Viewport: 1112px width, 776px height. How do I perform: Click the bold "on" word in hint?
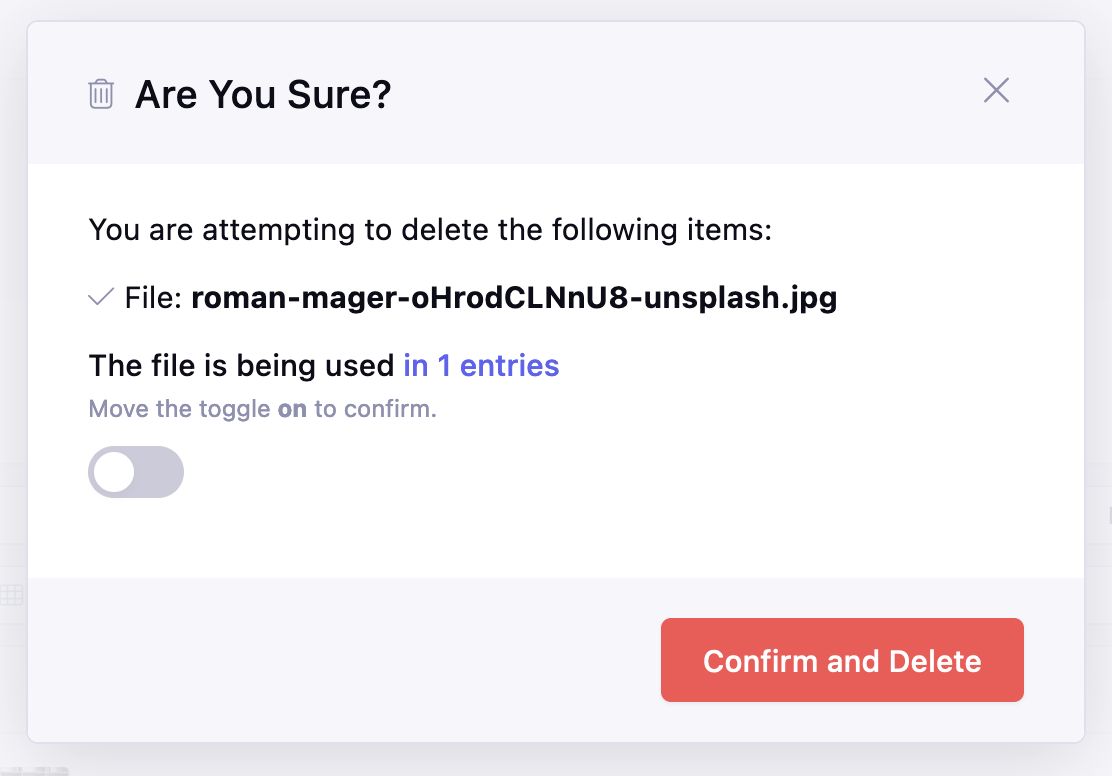(291, 409)
